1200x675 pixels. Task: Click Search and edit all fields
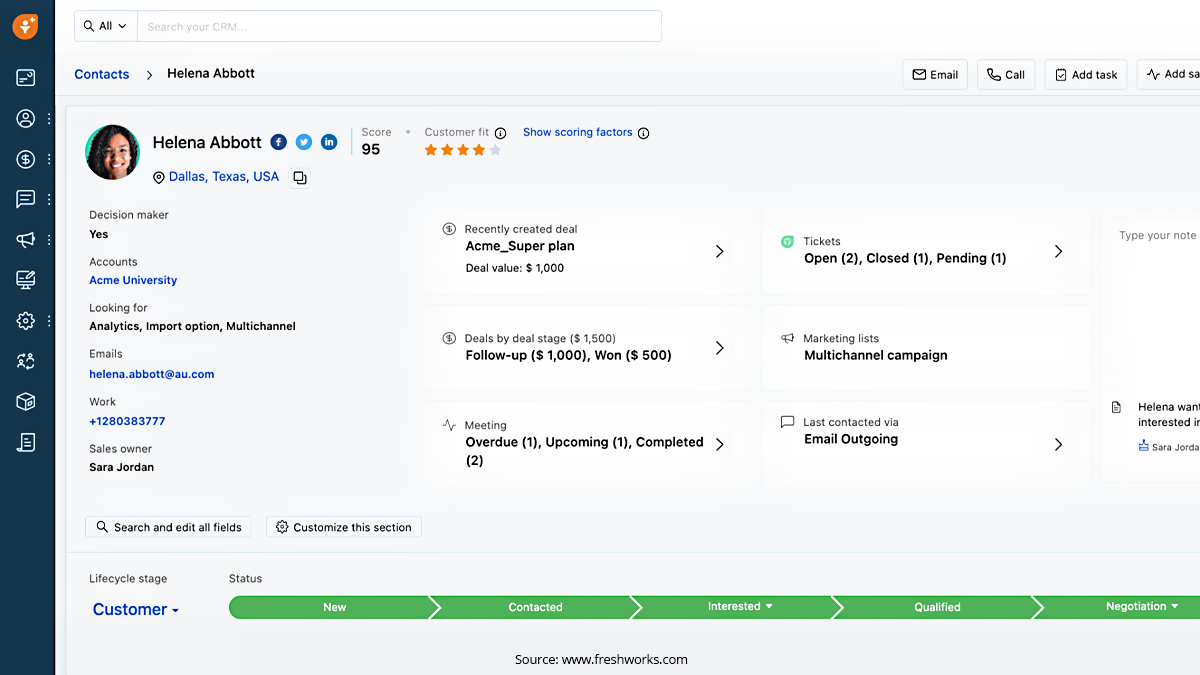coord(168,527)
